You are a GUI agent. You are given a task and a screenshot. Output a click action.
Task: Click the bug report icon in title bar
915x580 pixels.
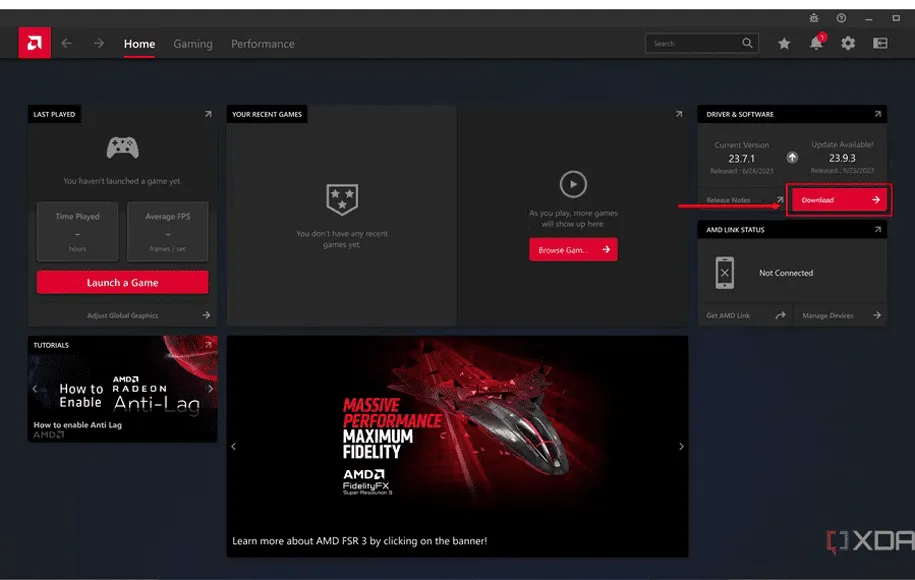click(812, 18)
